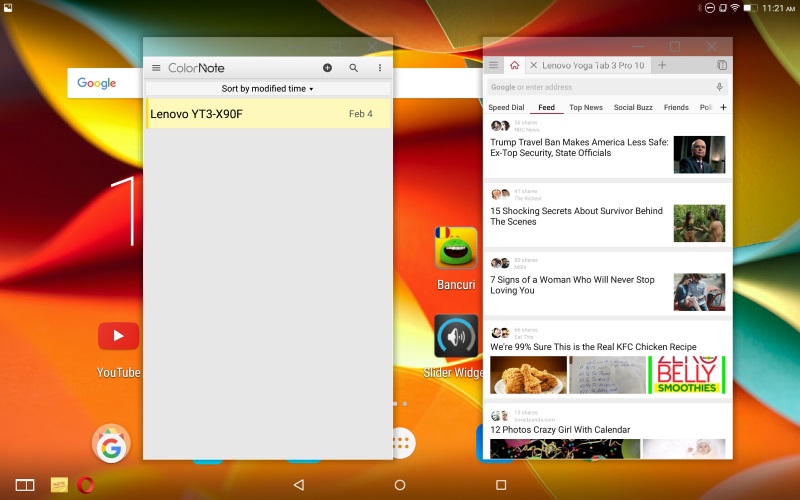Switch to Top News tab
The width and height of the screenshot is (800, 500).
point(586,107)
